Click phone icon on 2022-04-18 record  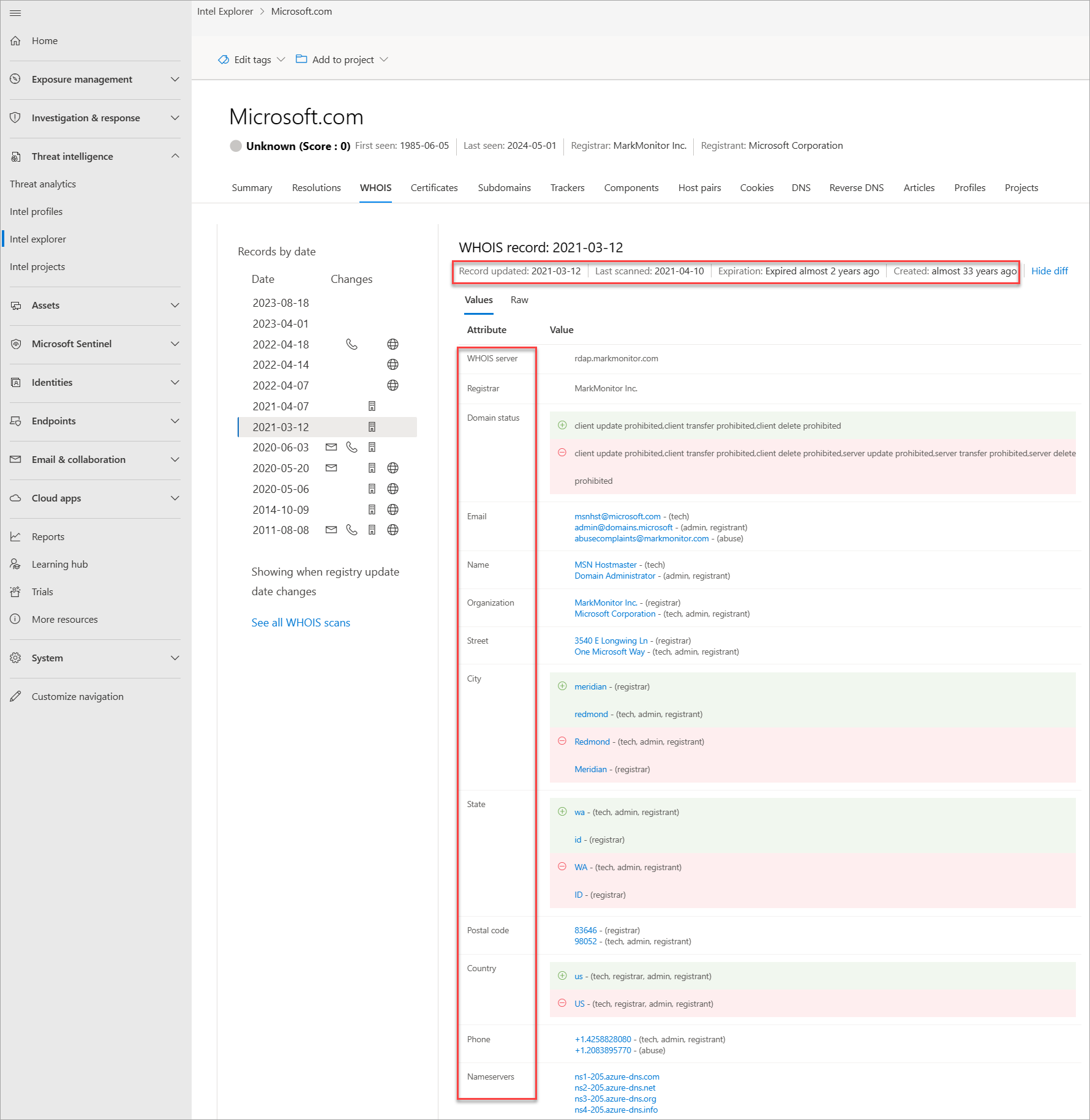tap(351, 344)
